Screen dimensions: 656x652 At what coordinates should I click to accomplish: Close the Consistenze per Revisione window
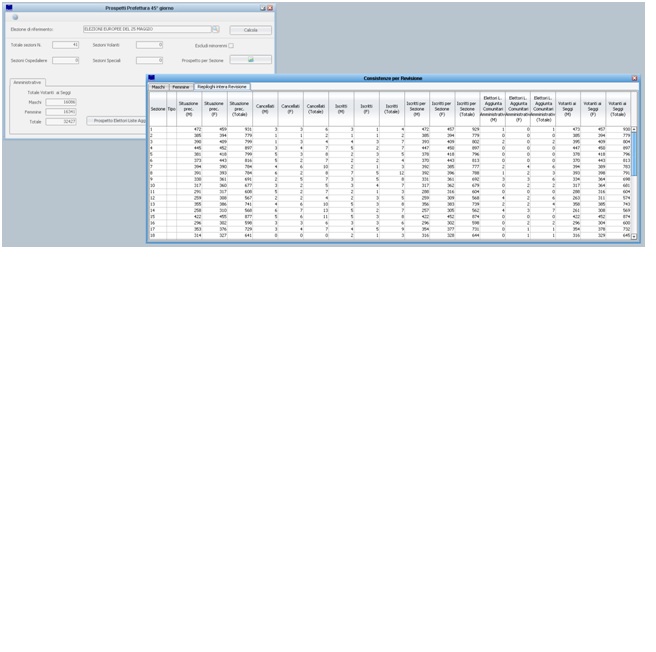click(634, 78)
